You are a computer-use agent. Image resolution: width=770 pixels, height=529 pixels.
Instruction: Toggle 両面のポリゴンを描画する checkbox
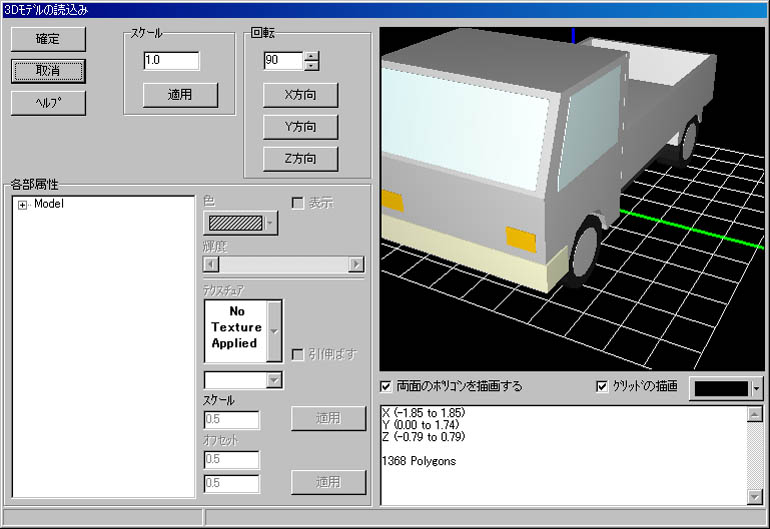(386, 387)
